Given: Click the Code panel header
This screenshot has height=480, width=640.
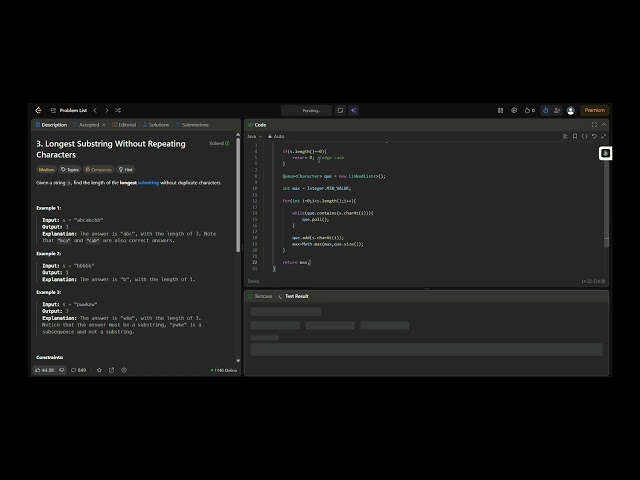Looking at the screenshot, I should (257, 125).
